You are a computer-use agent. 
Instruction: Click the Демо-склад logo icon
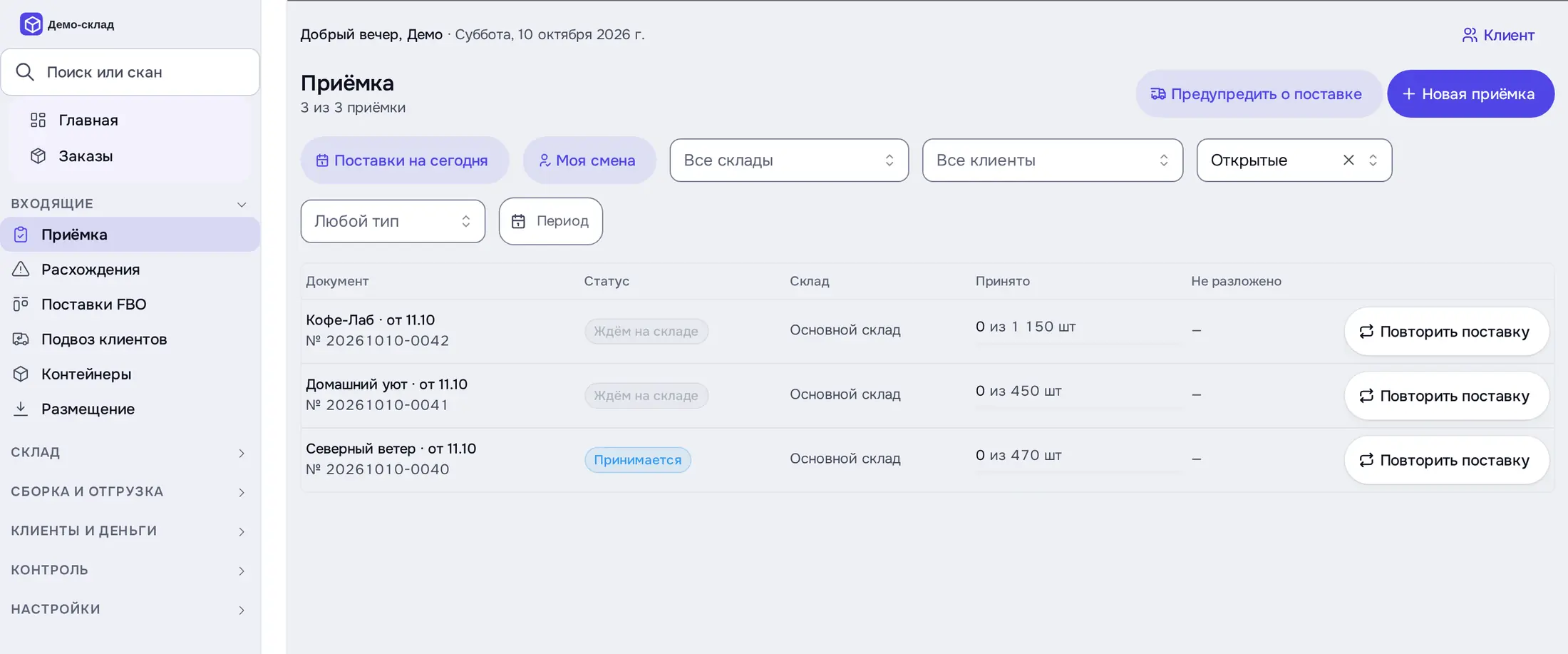click(31, 24)
